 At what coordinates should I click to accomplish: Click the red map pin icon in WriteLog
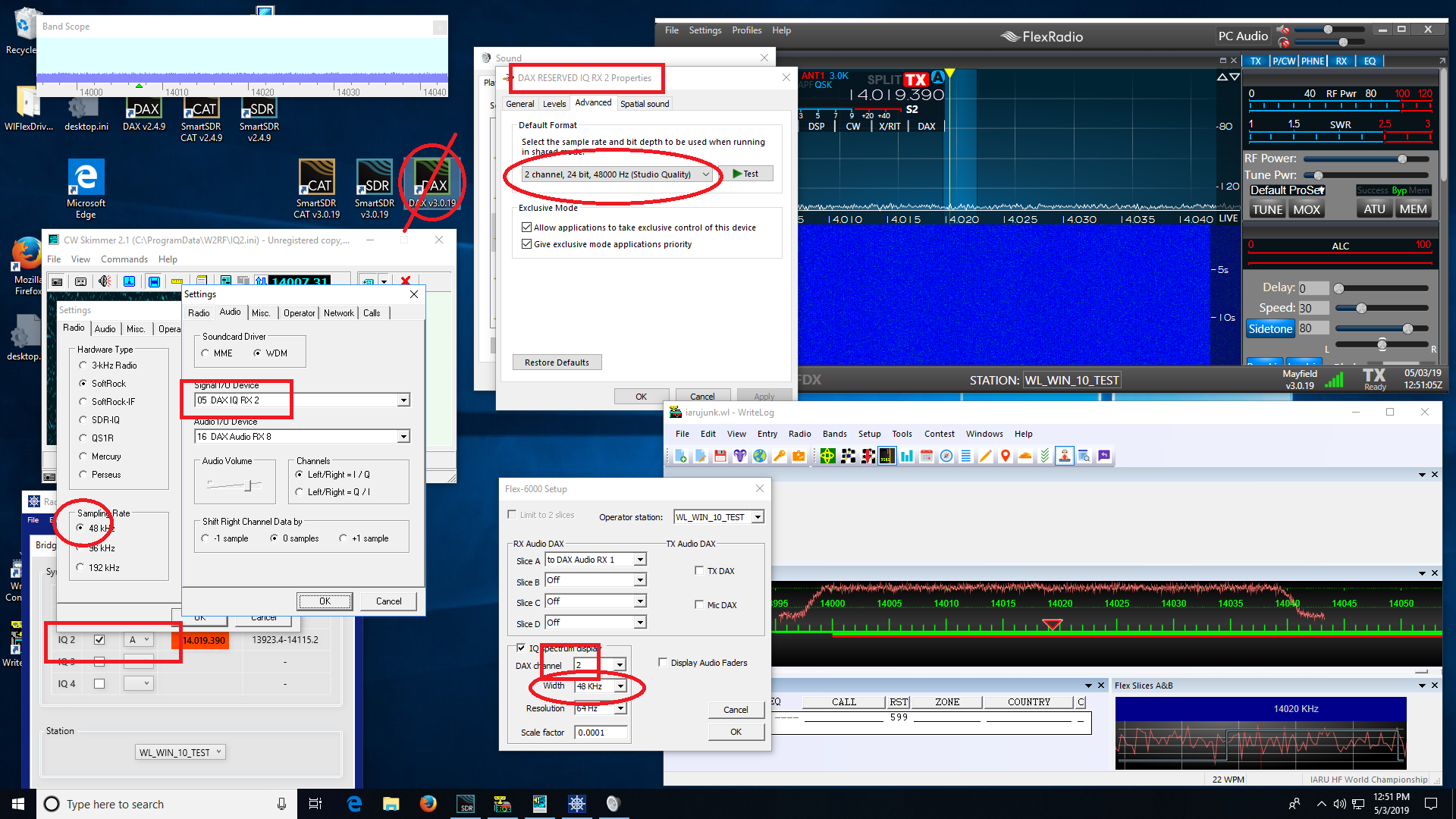pos(1006,456)
